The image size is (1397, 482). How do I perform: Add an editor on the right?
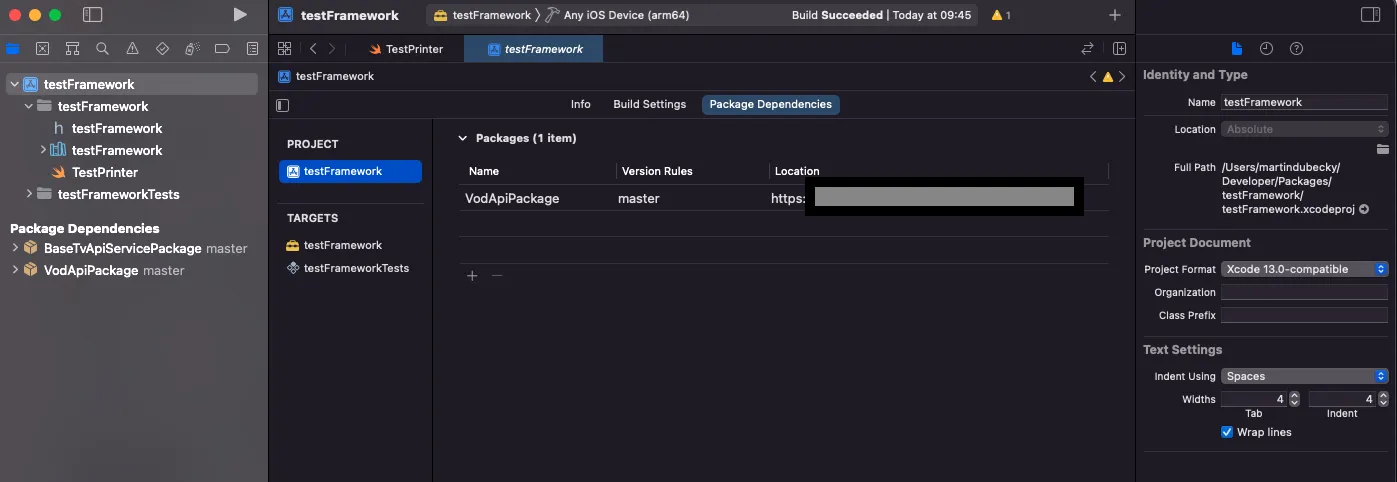1119,48
